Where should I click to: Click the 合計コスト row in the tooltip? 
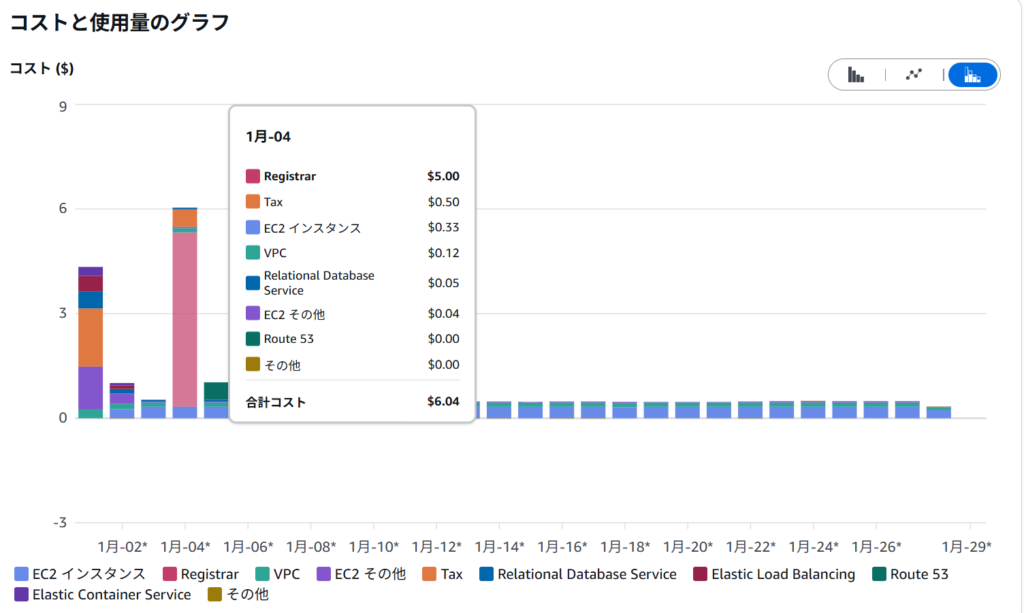pos(352,403)
